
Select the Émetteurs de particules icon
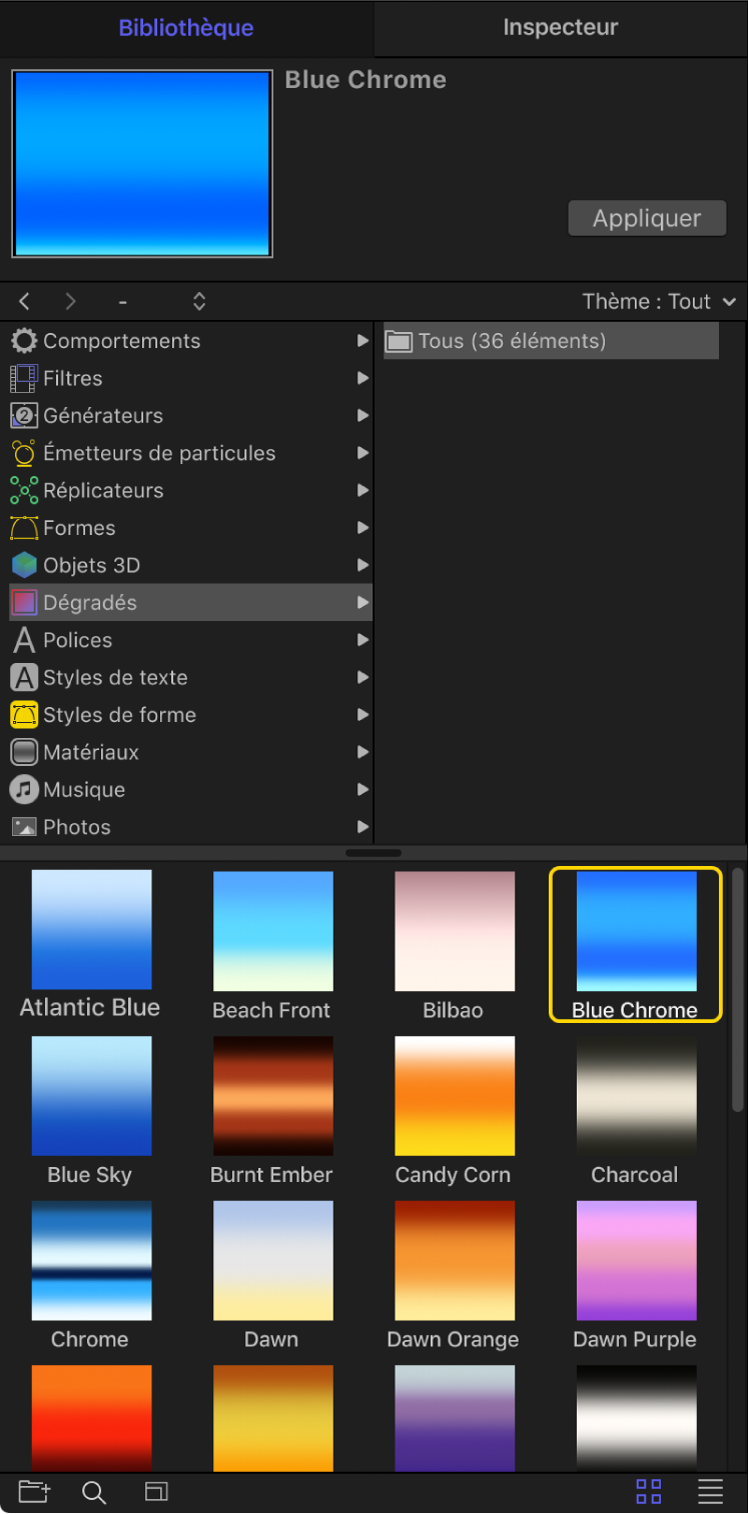coord(24,453)
